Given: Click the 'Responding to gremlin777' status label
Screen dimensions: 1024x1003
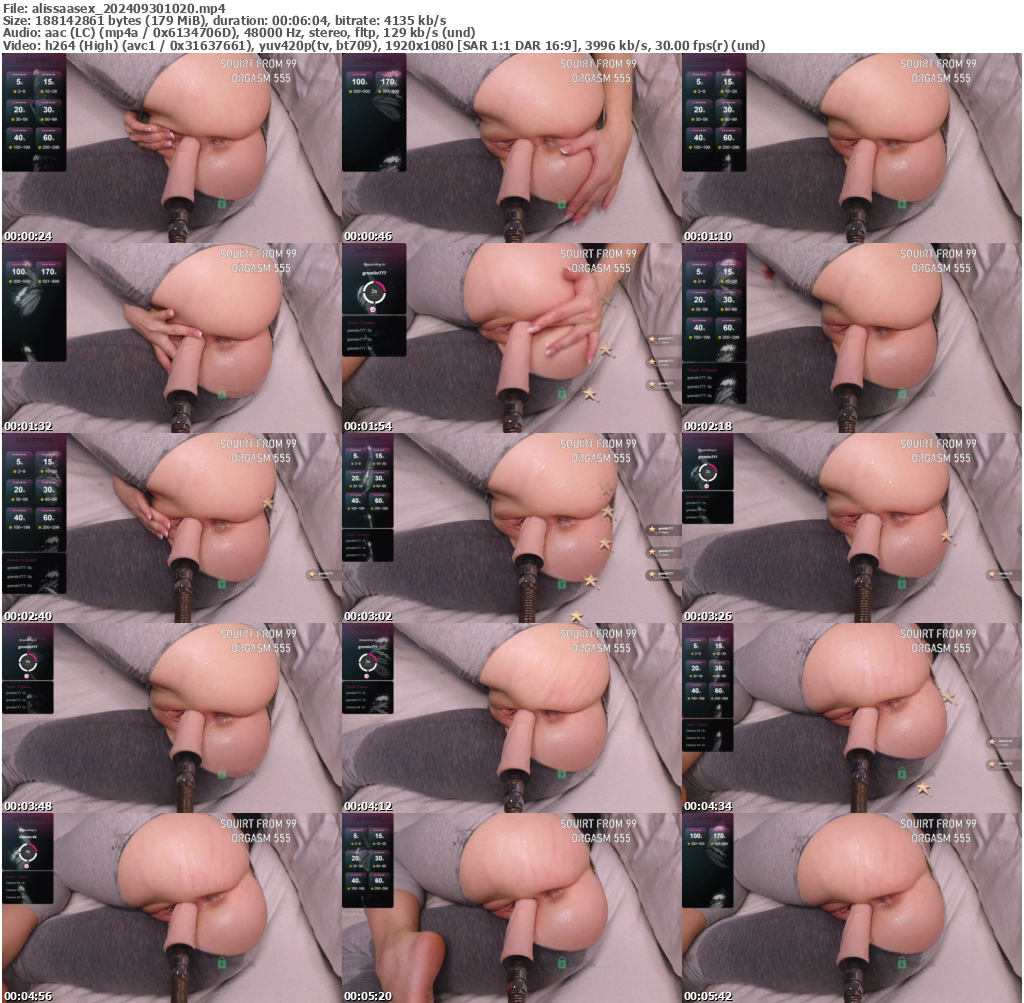Looking at the screenshot, I should coord(374,265).
